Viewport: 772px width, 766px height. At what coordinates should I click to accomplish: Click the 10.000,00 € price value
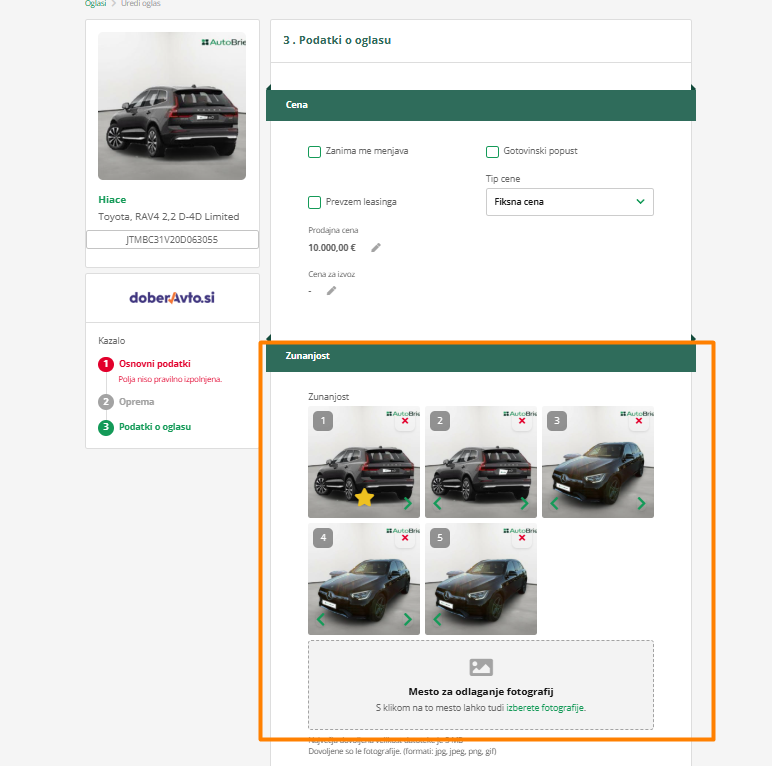point(332,248)
